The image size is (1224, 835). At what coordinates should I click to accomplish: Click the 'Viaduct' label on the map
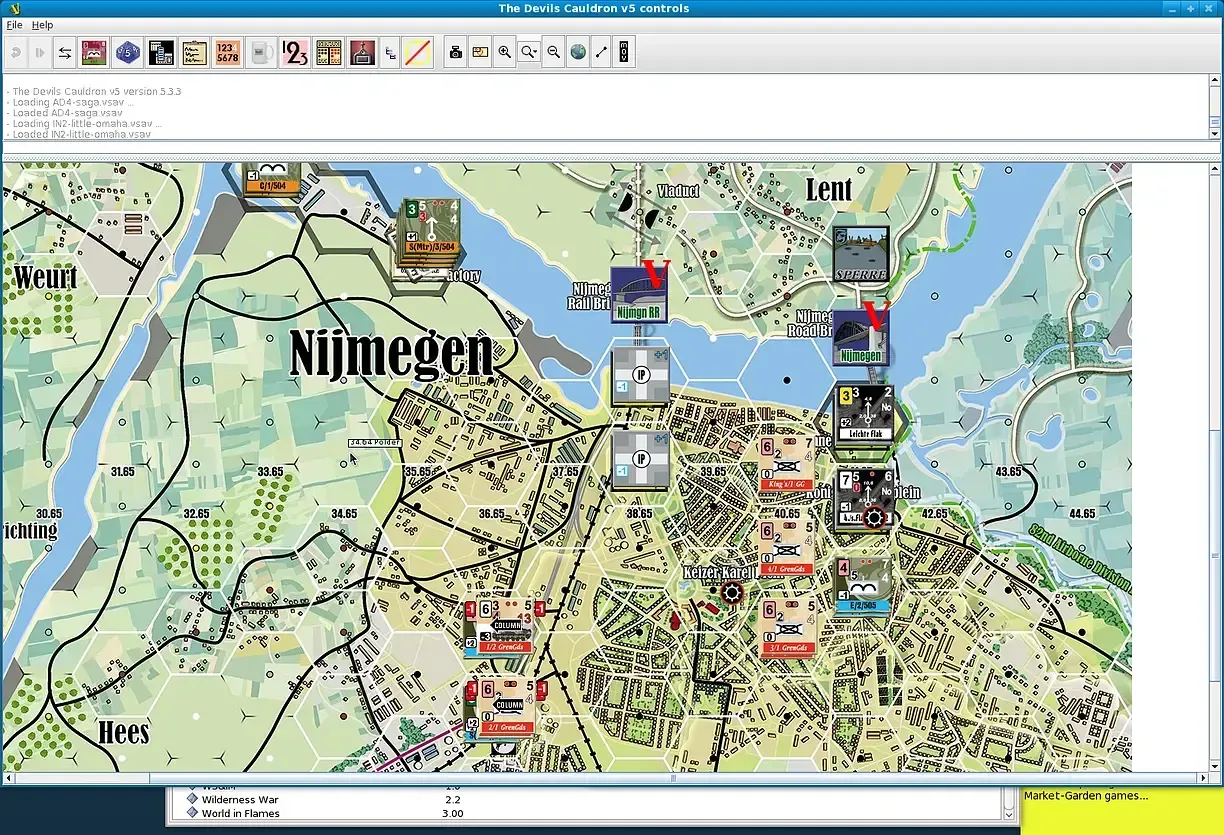[x=678, y=190]
